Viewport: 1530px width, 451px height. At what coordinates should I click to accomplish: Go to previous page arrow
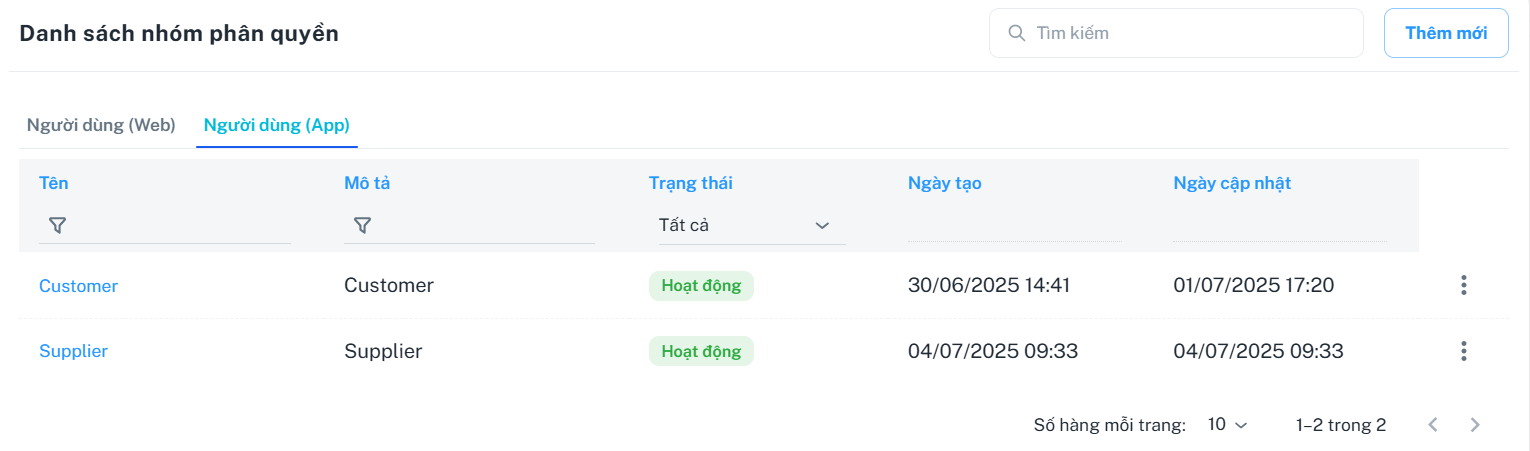pyautogui.click(x=1433, y=425)
